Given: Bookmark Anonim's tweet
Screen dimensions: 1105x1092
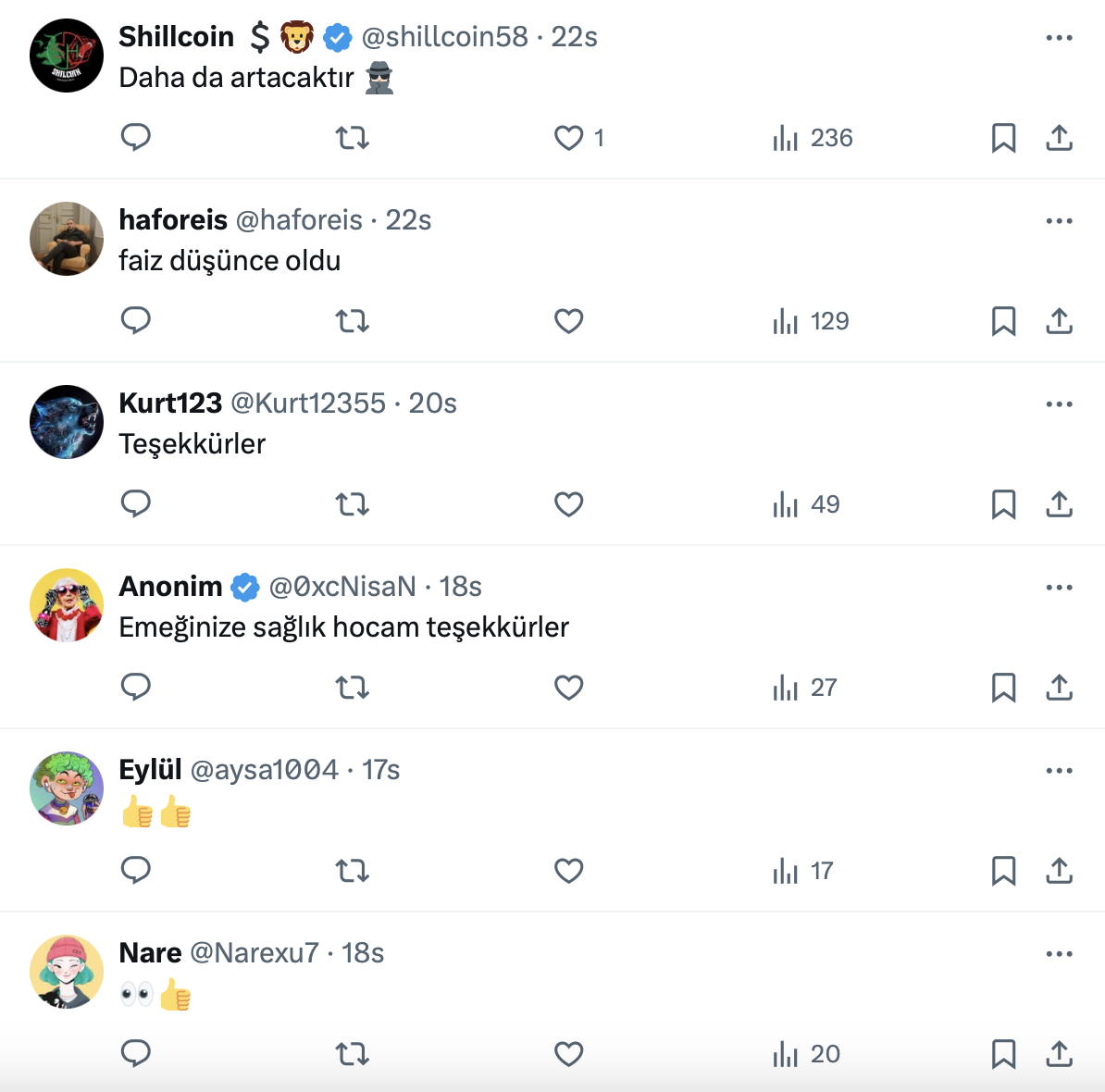Looking at the screenshot, I should 1003,688.
